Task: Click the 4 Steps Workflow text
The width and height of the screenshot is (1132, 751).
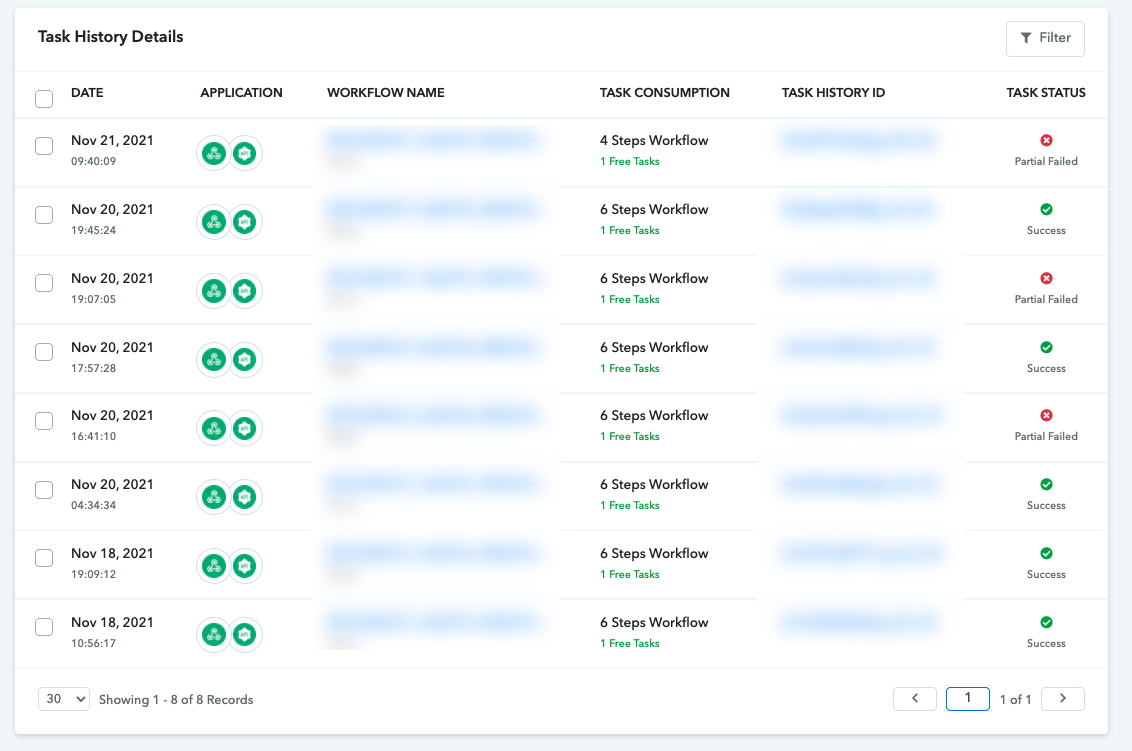Action: pos(654,140)
